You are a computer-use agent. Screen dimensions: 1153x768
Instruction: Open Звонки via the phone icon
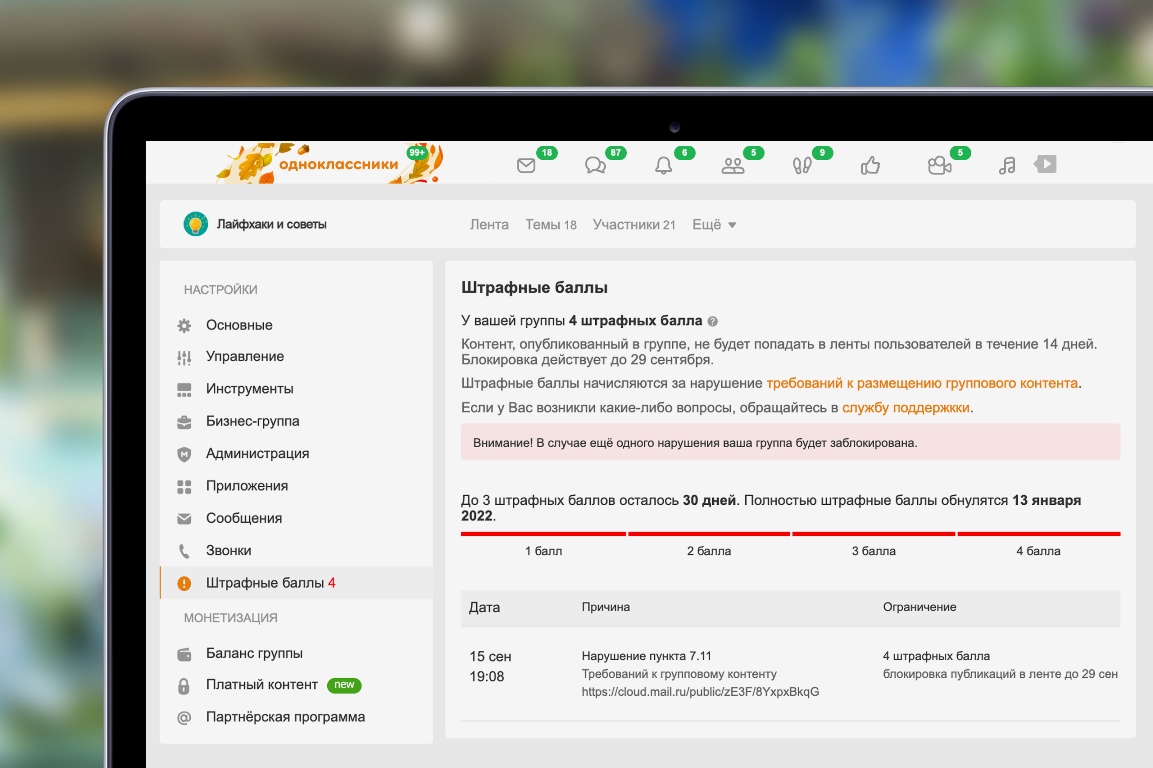pos(184,550)
